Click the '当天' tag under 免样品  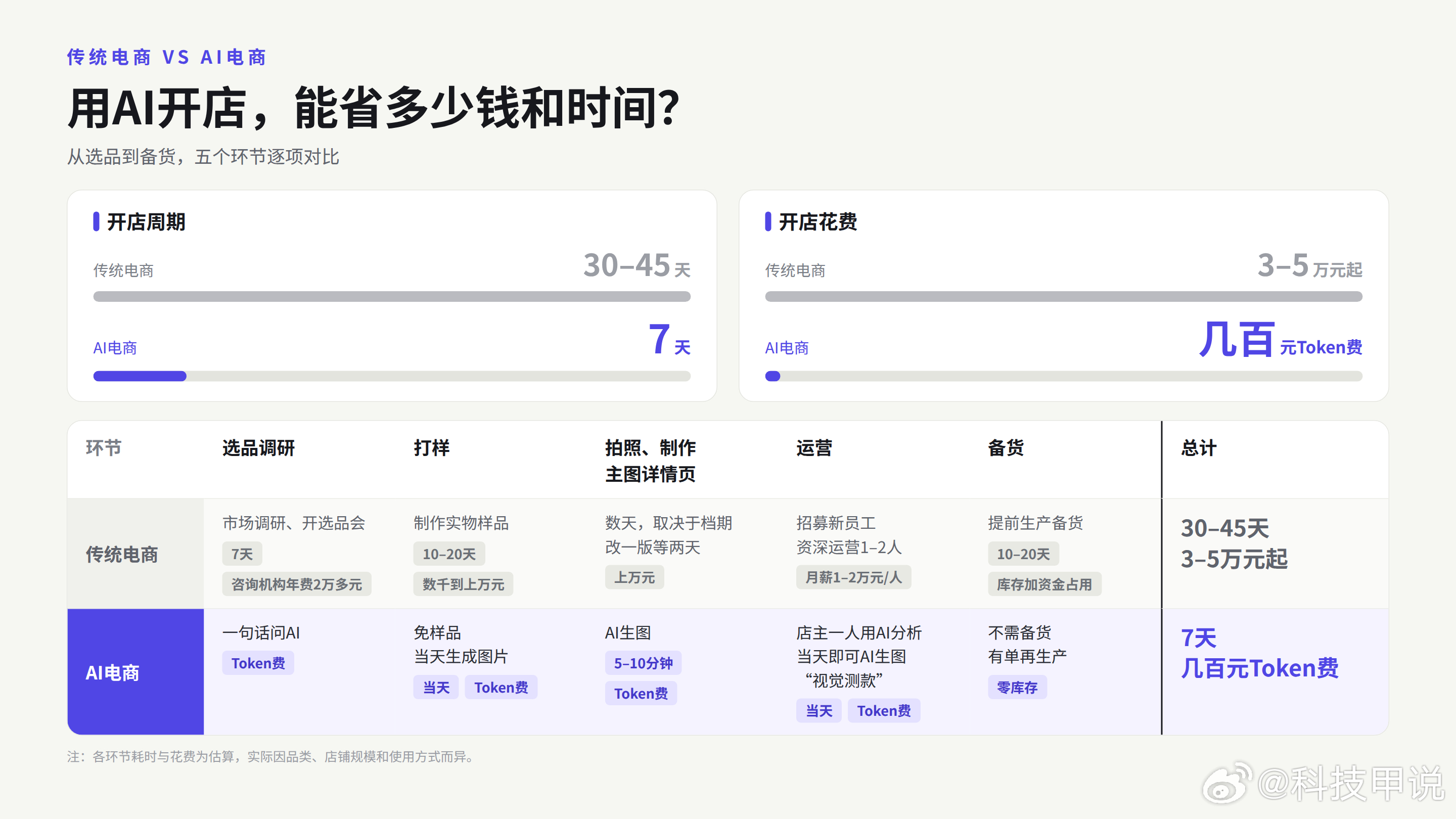pyautogui.click(x=436, y=688)
